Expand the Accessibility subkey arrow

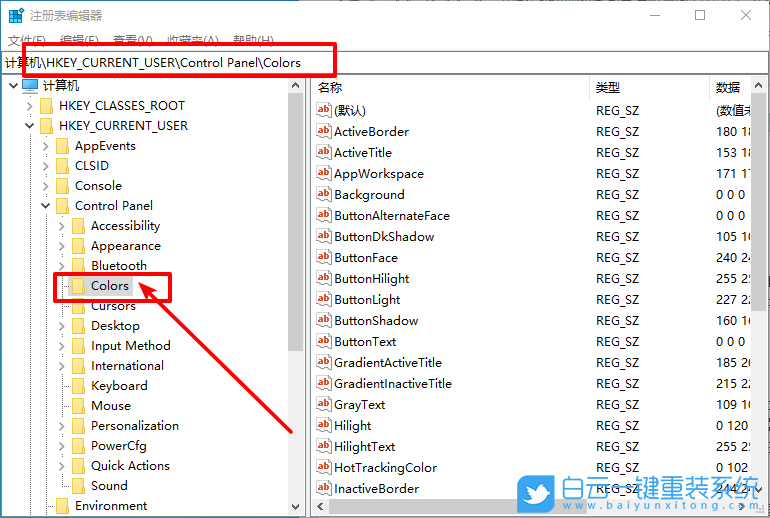coord(61,226)
